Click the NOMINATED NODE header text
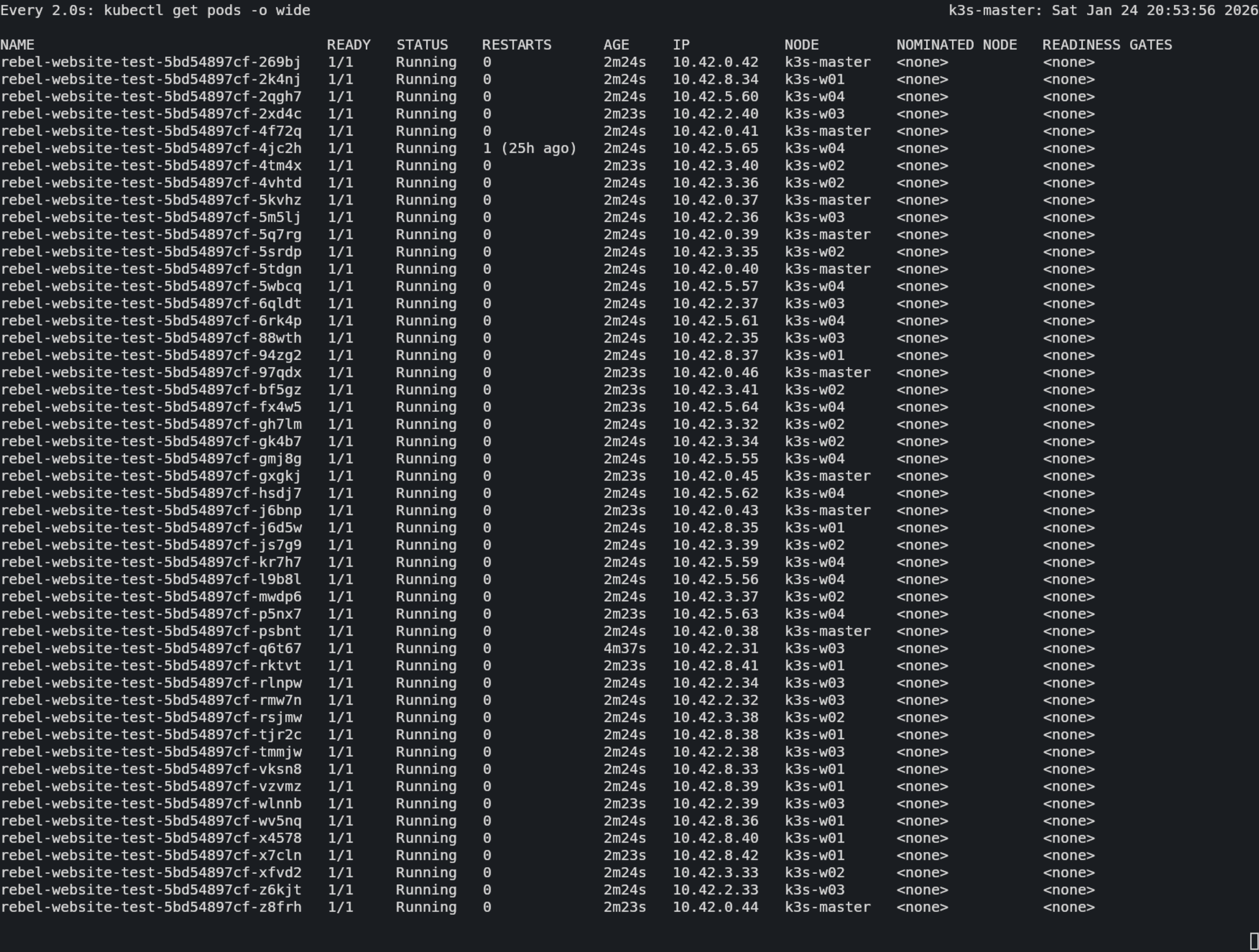 956,45
